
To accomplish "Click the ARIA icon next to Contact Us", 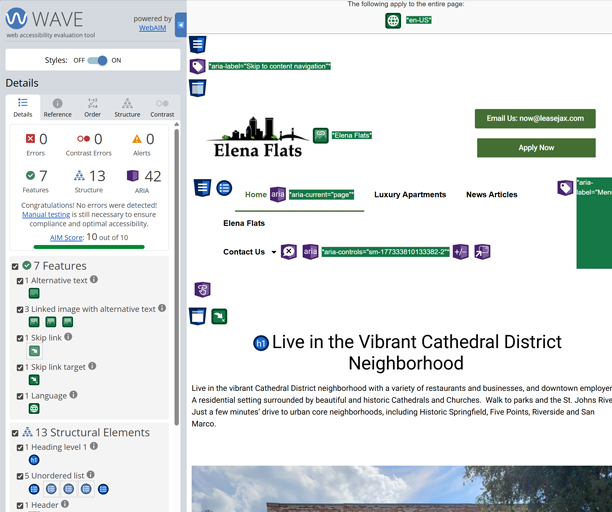I will 310,252.
